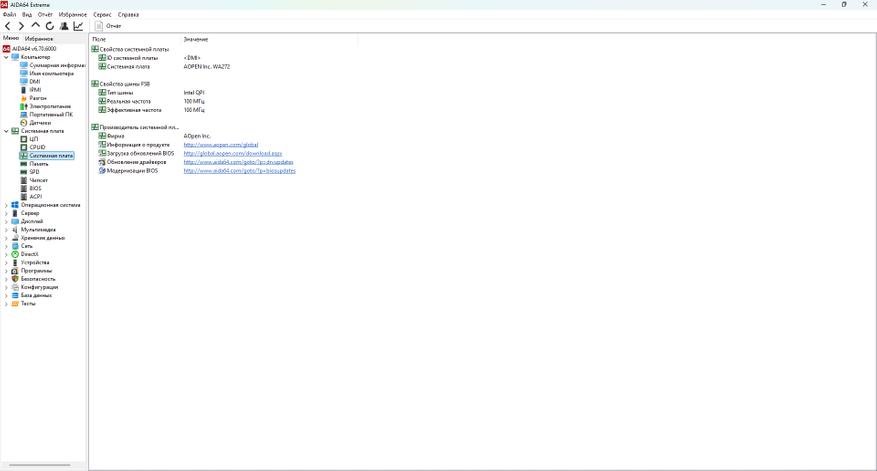Open the Файл menu
The width and height of the screenshot is (877, 471).
click(x=10, y=15)
